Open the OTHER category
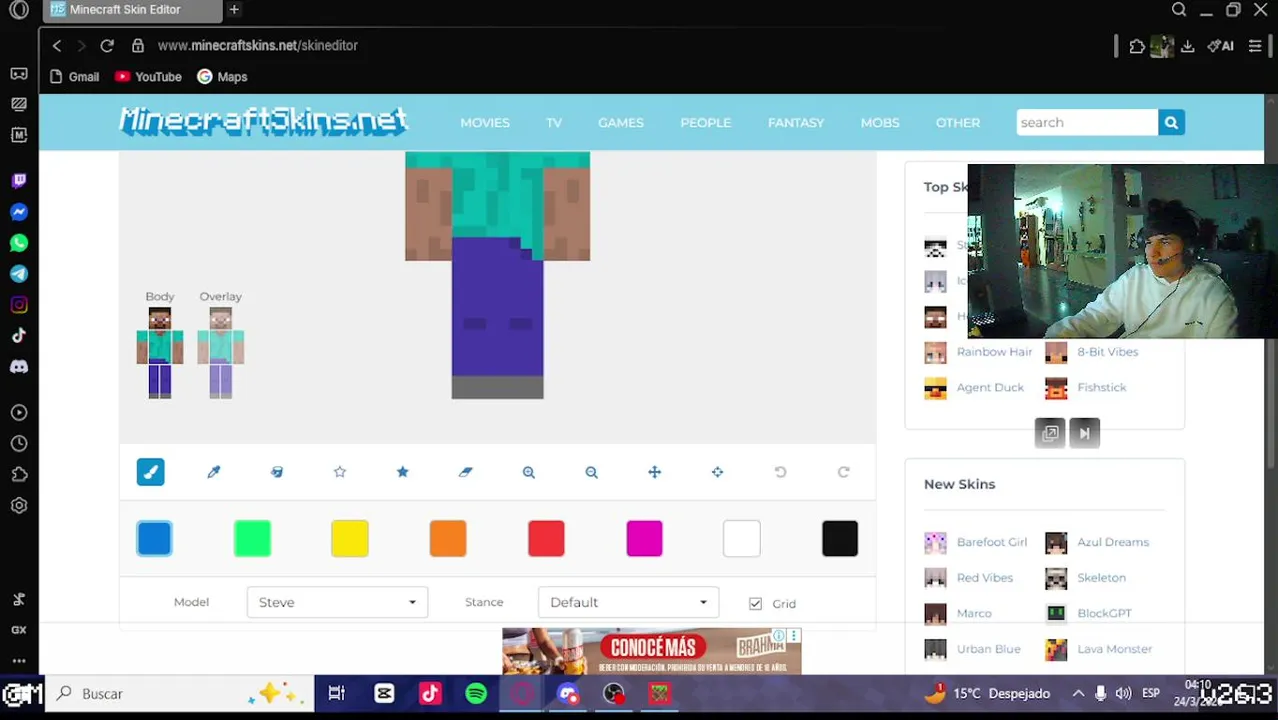 click(x=958, y=122)
